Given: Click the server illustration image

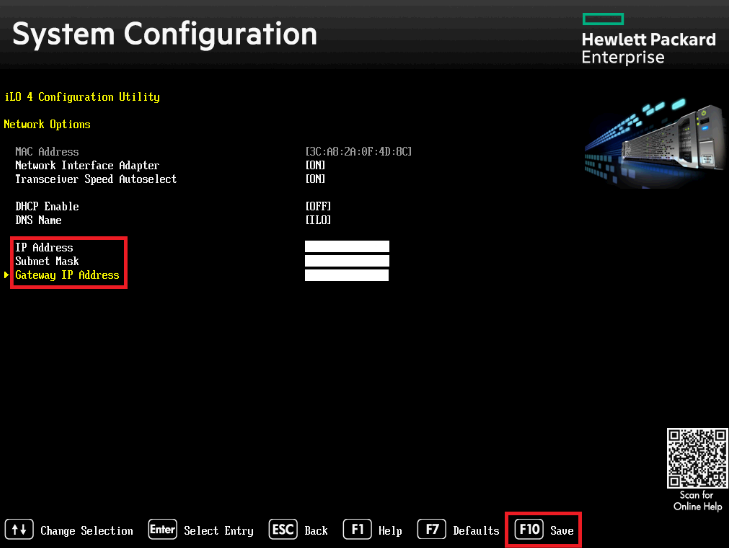Looking at the screenshot, I should tap(654, 143).
